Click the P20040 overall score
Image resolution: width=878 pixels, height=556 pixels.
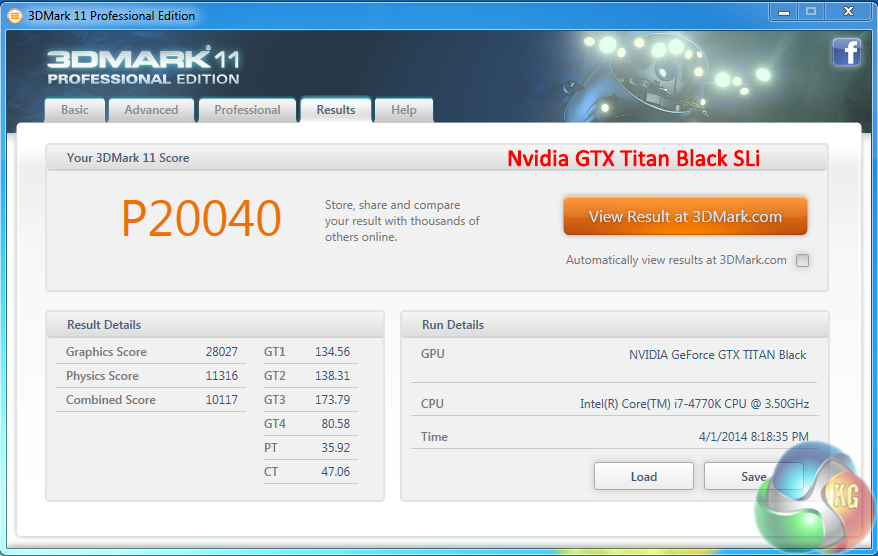tap(201, 219)
